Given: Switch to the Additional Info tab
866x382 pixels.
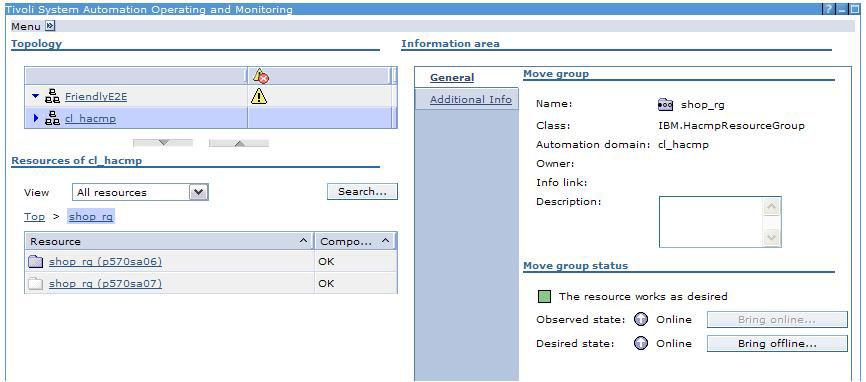Looking at the screenshot, I should coord(471,99).
